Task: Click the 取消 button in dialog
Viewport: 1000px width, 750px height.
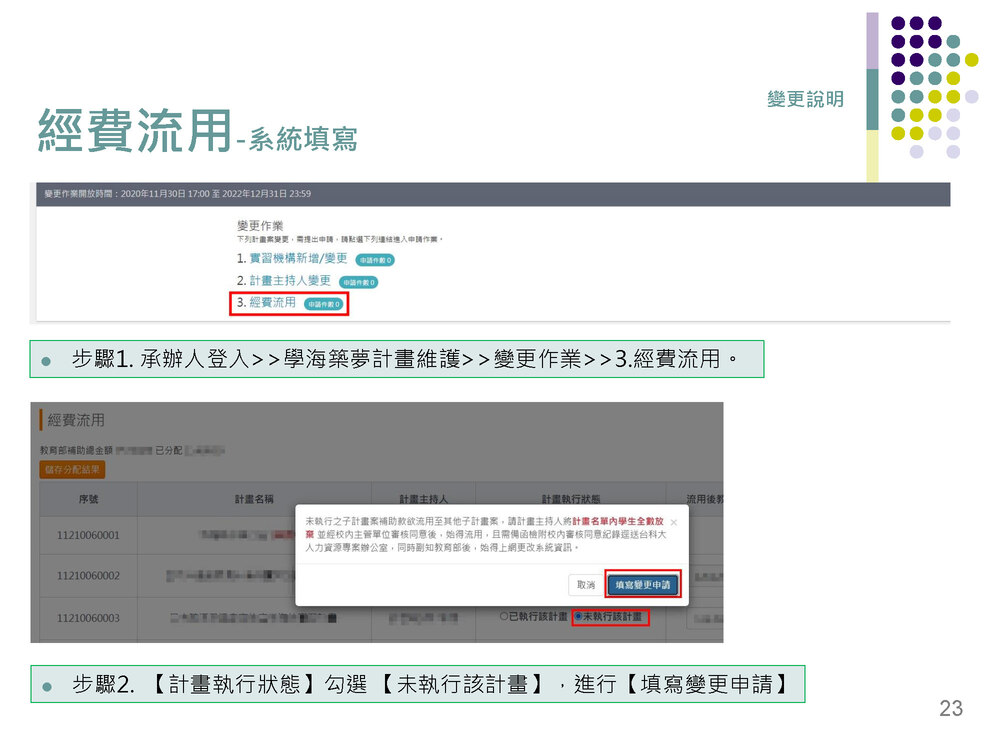Action: point(585,585)
